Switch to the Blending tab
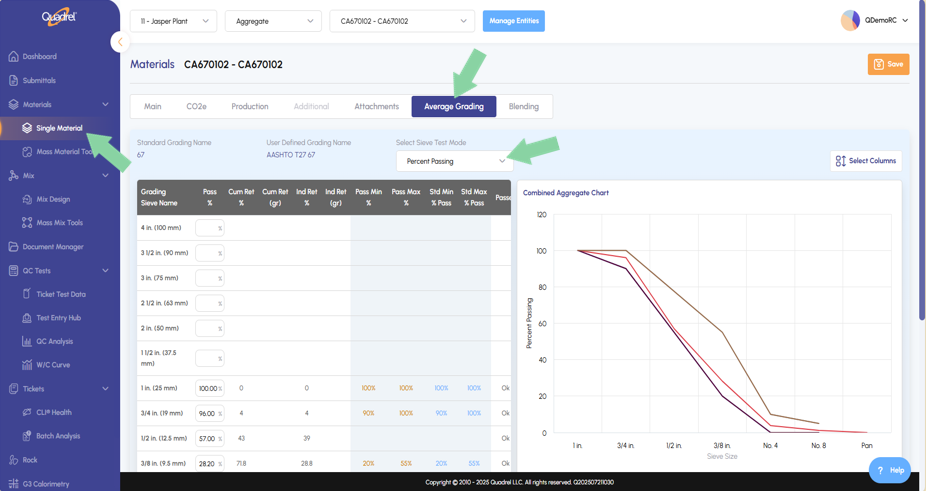926x491 pixels. coord(524,106)
